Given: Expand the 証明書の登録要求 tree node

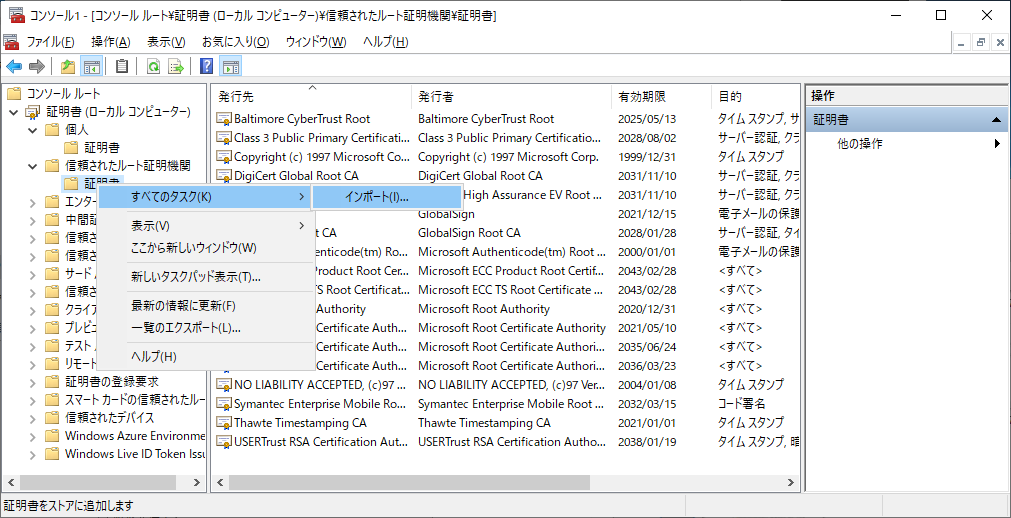Looking at the screenshot, I should pyautogui.click(x=33, y=382).
